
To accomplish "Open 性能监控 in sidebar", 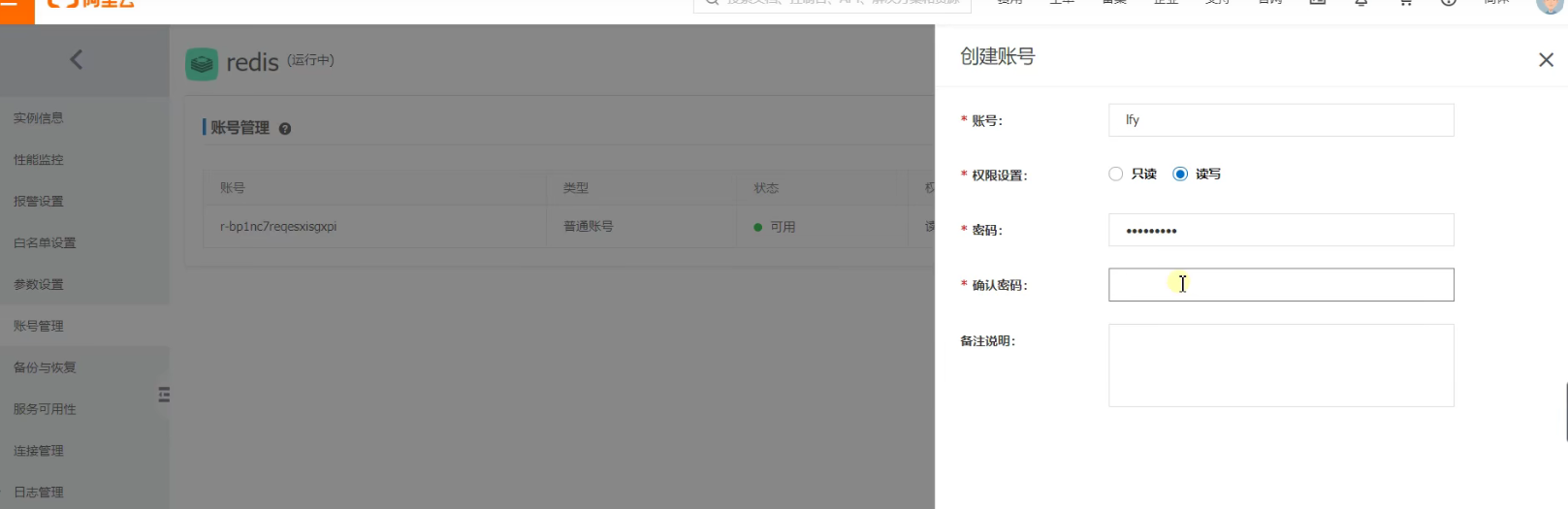I will (39, 160).
